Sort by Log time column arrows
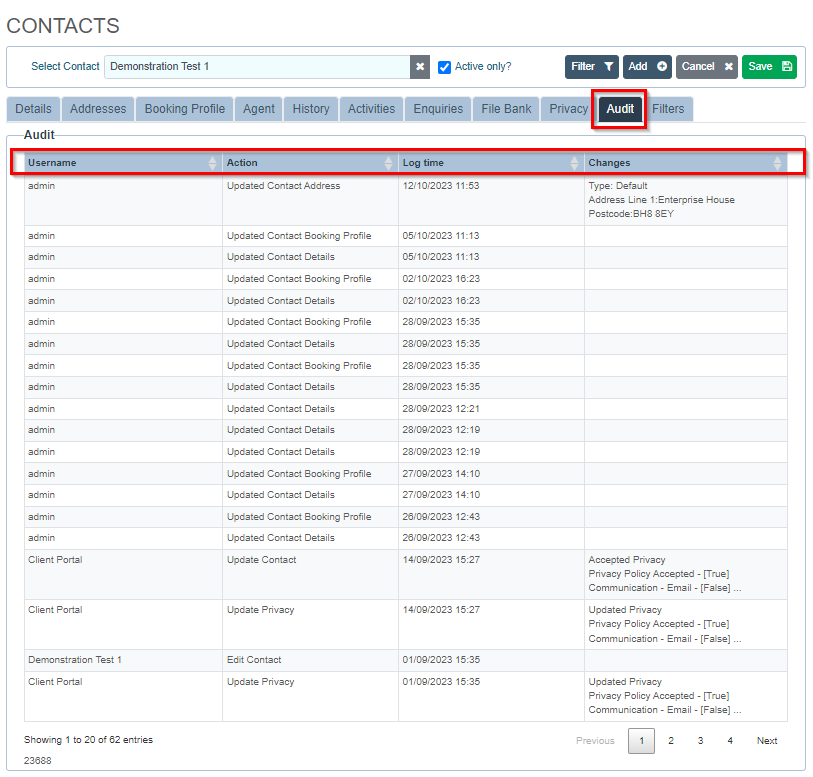Viewport: 813px width, 777px height. [x=574, y=163]
